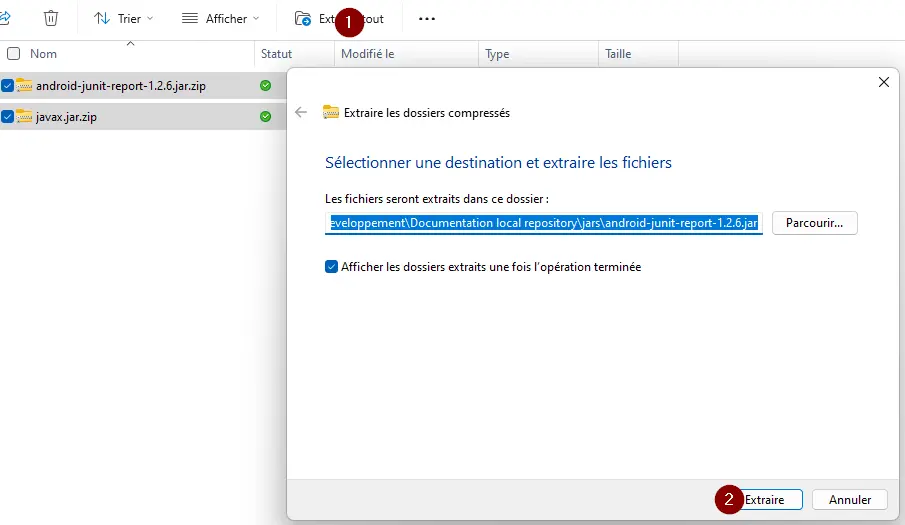This screenshot has height=525, width=905.
Task: Click the Statut column header
Action: point(276,54)
